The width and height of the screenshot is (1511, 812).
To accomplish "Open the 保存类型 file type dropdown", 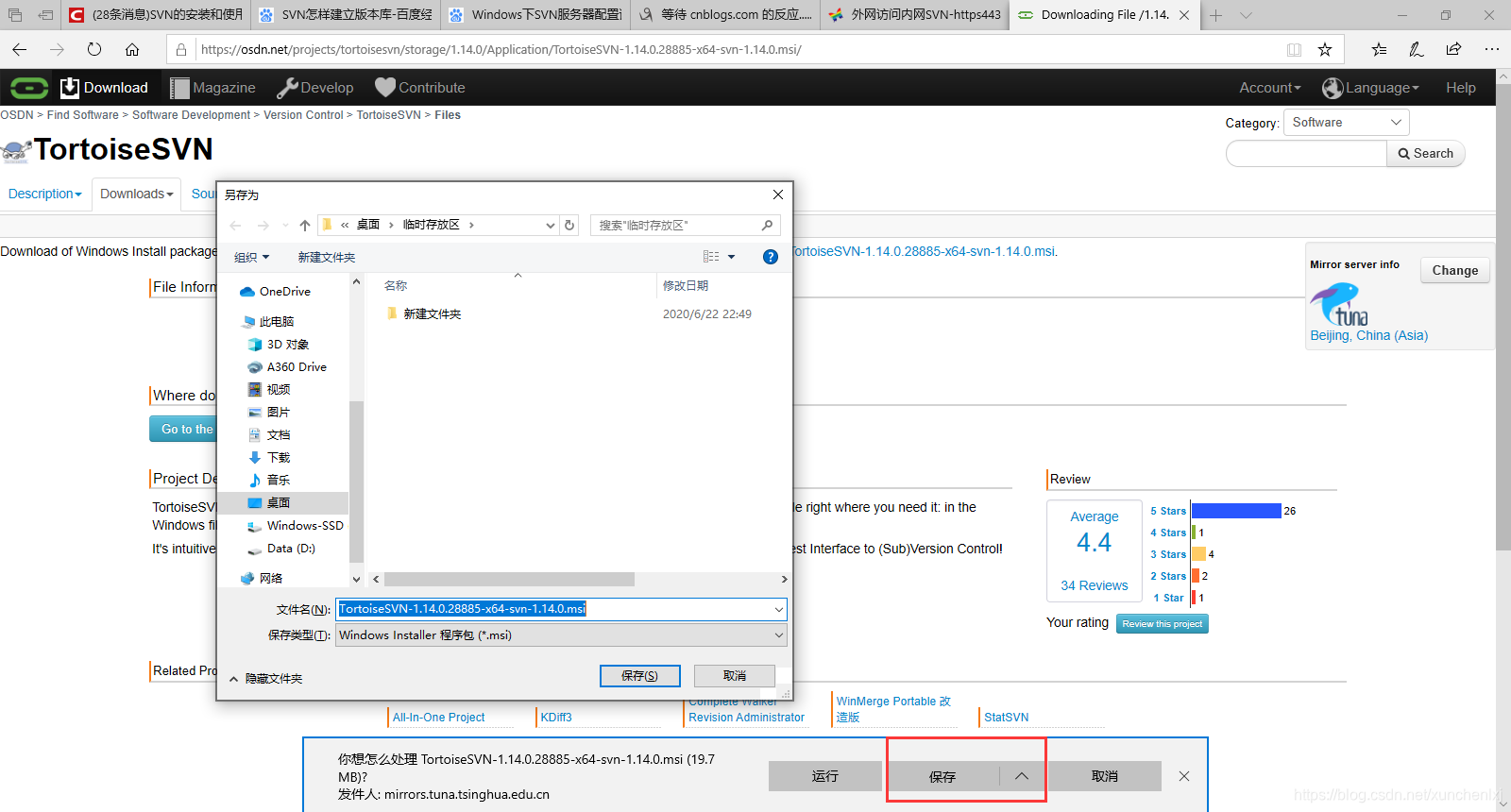I will [x=562, y=635].
